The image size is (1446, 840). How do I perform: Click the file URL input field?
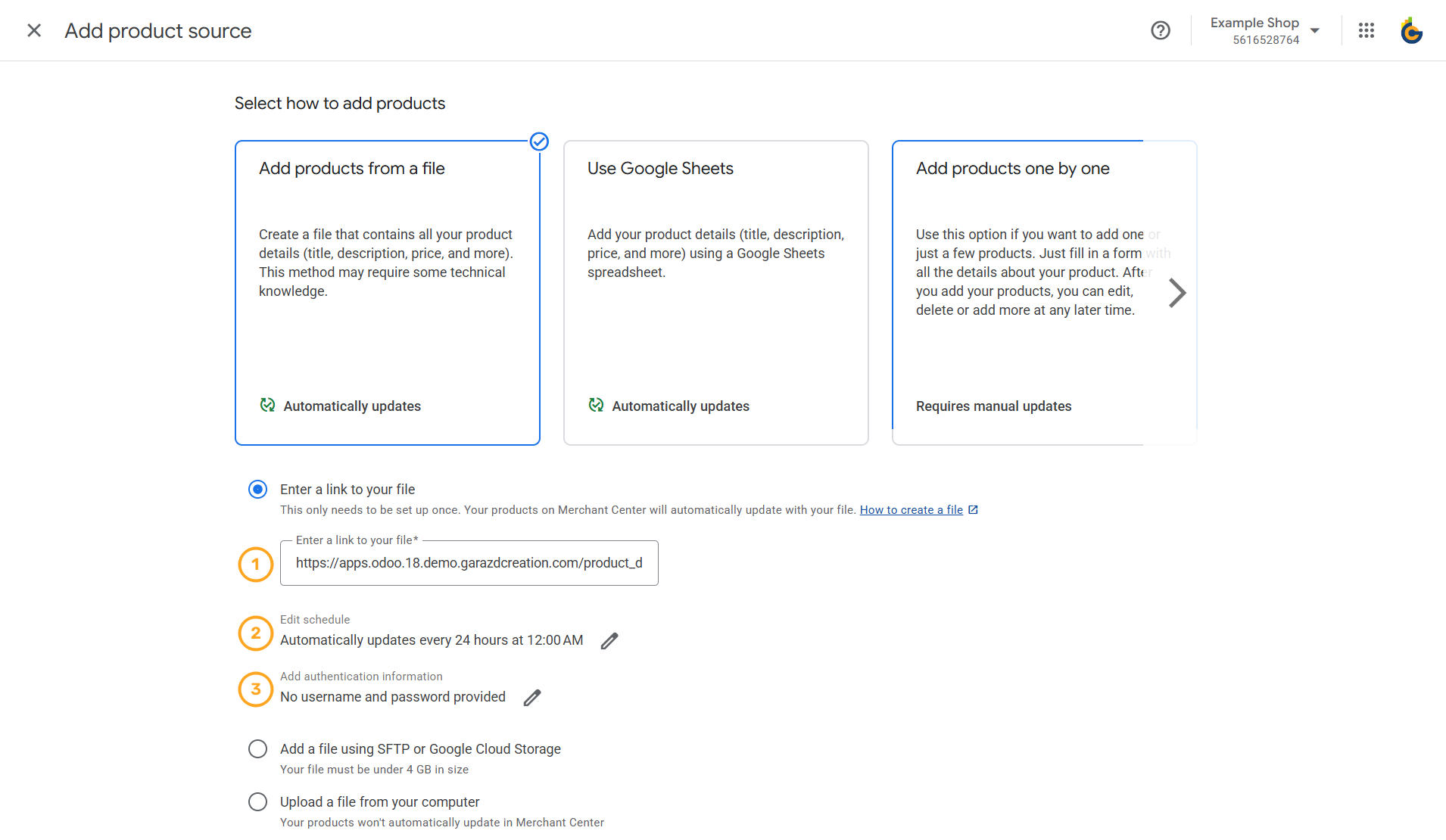point(469,563)
